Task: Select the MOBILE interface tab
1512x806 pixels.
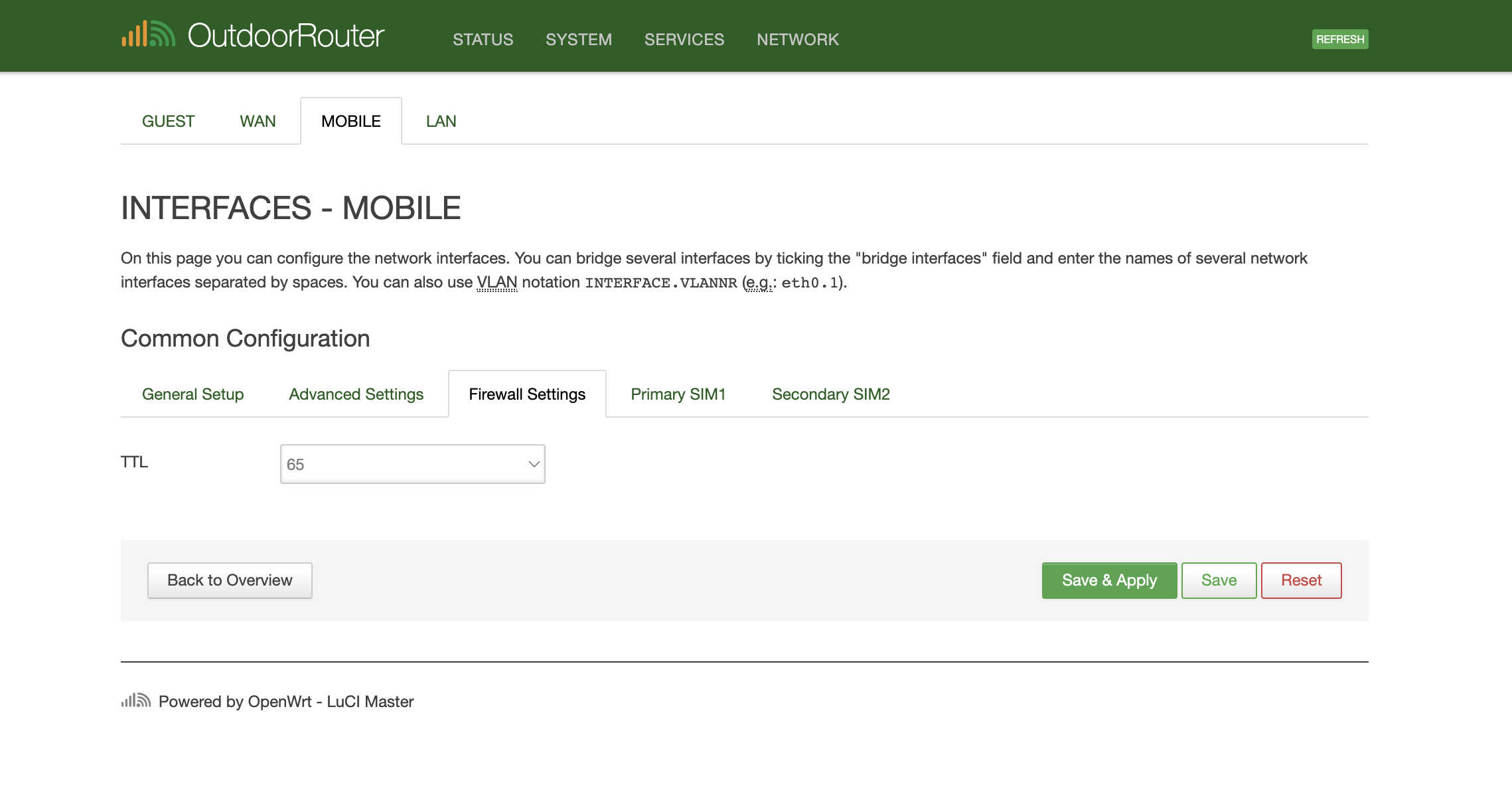Action: click(351, 121)
